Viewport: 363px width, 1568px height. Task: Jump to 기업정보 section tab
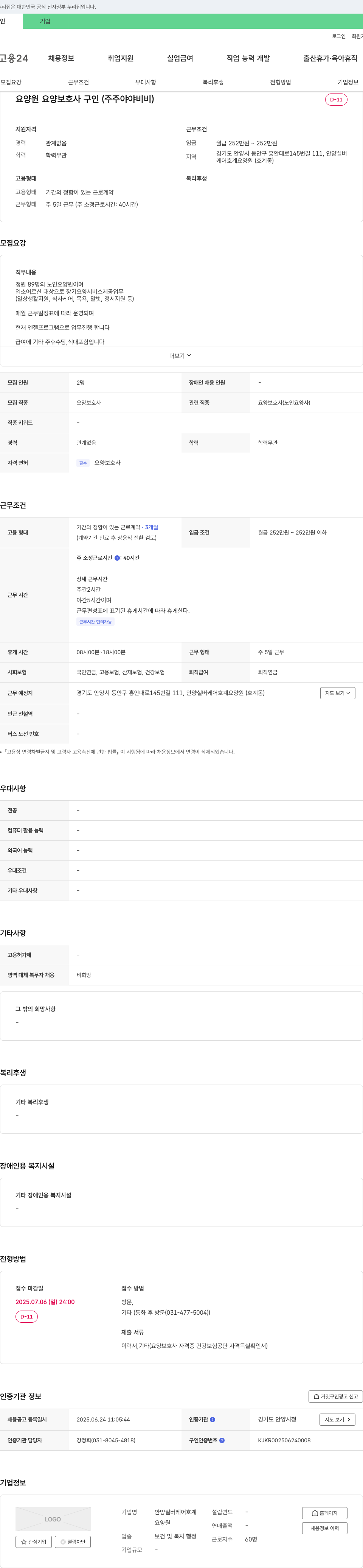click(x=348, y=82)
